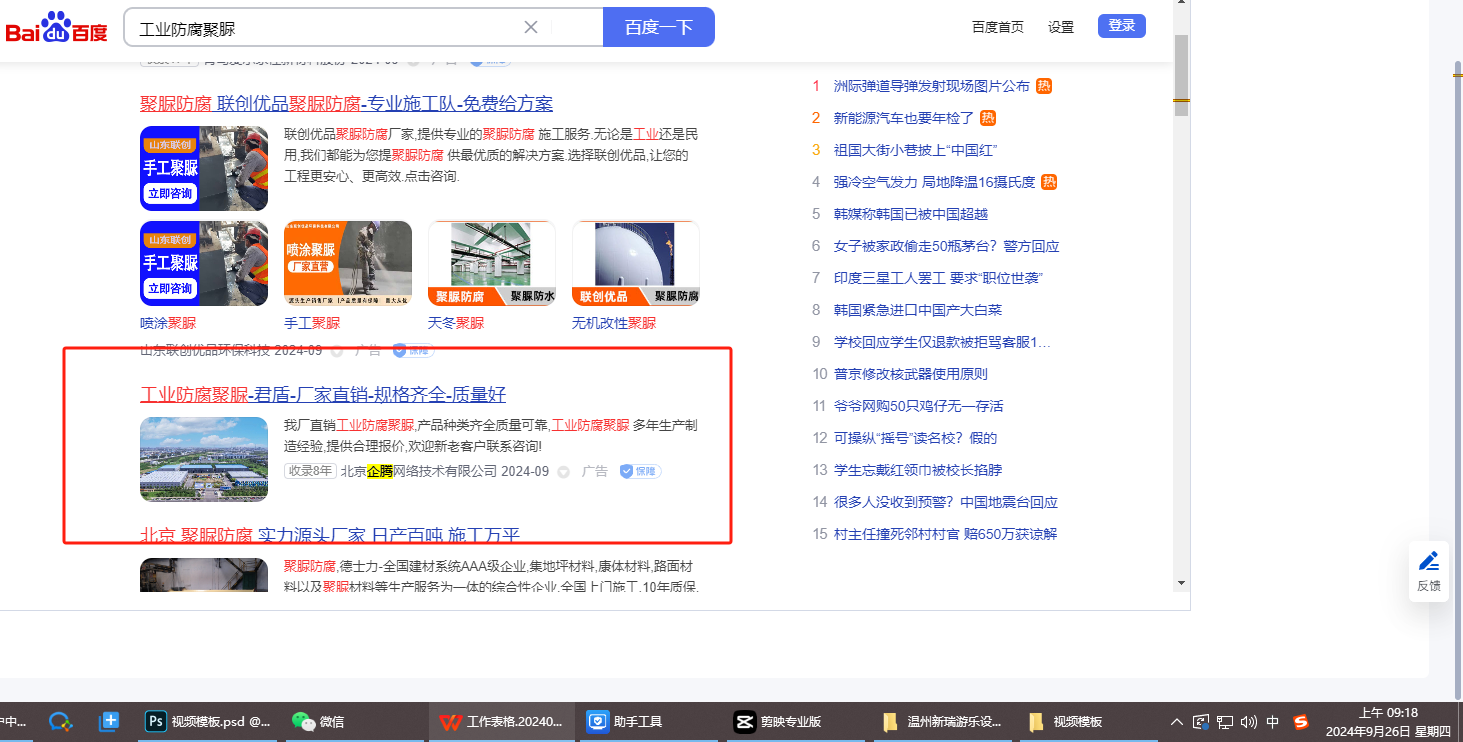Open the 工业防腐聚脲-君盾-厂家直销 result title
The image size is (1463, 742).
[x=323, y=394]
